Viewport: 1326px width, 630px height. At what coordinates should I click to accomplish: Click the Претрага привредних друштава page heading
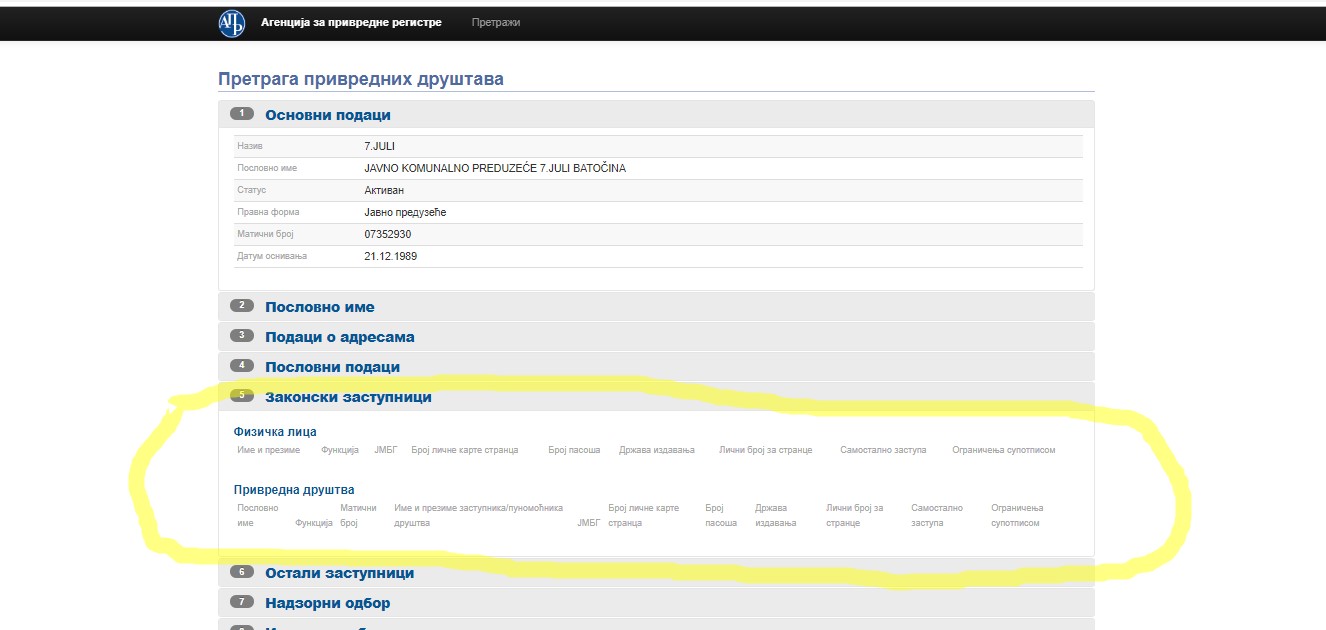pos(361,79)
